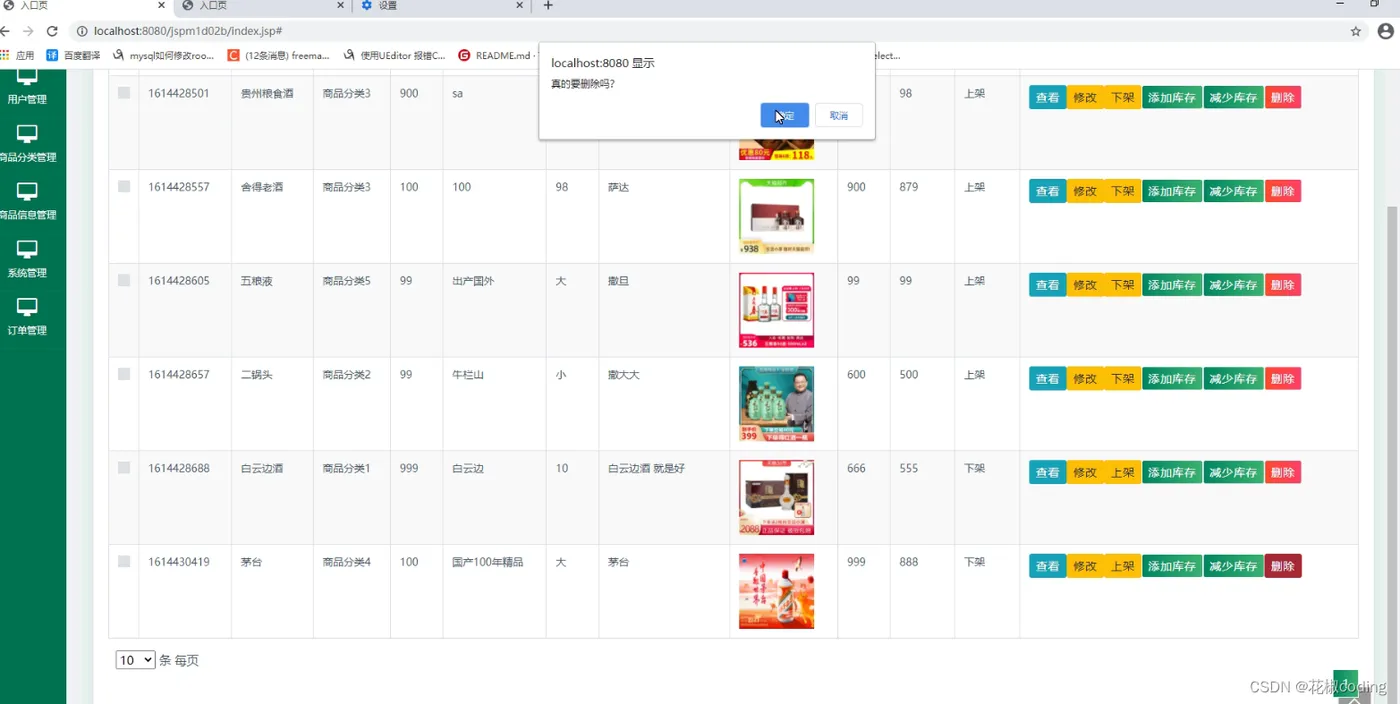Open the mysql如何修改roo... bookmark
The height and width of the screenshot is (704, 1400).
coord(164,56)
